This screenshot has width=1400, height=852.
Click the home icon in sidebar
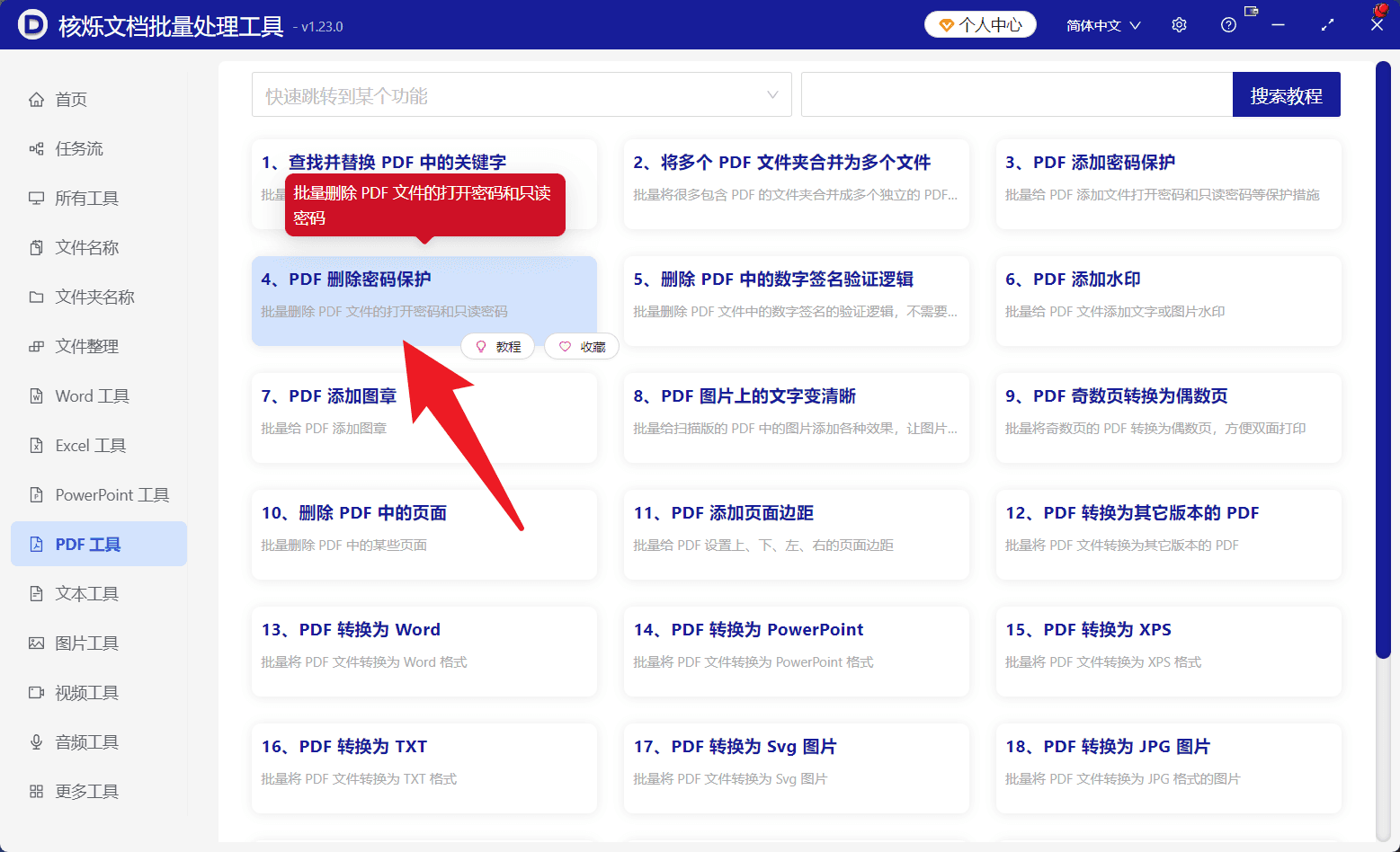(x=36, y=100)
